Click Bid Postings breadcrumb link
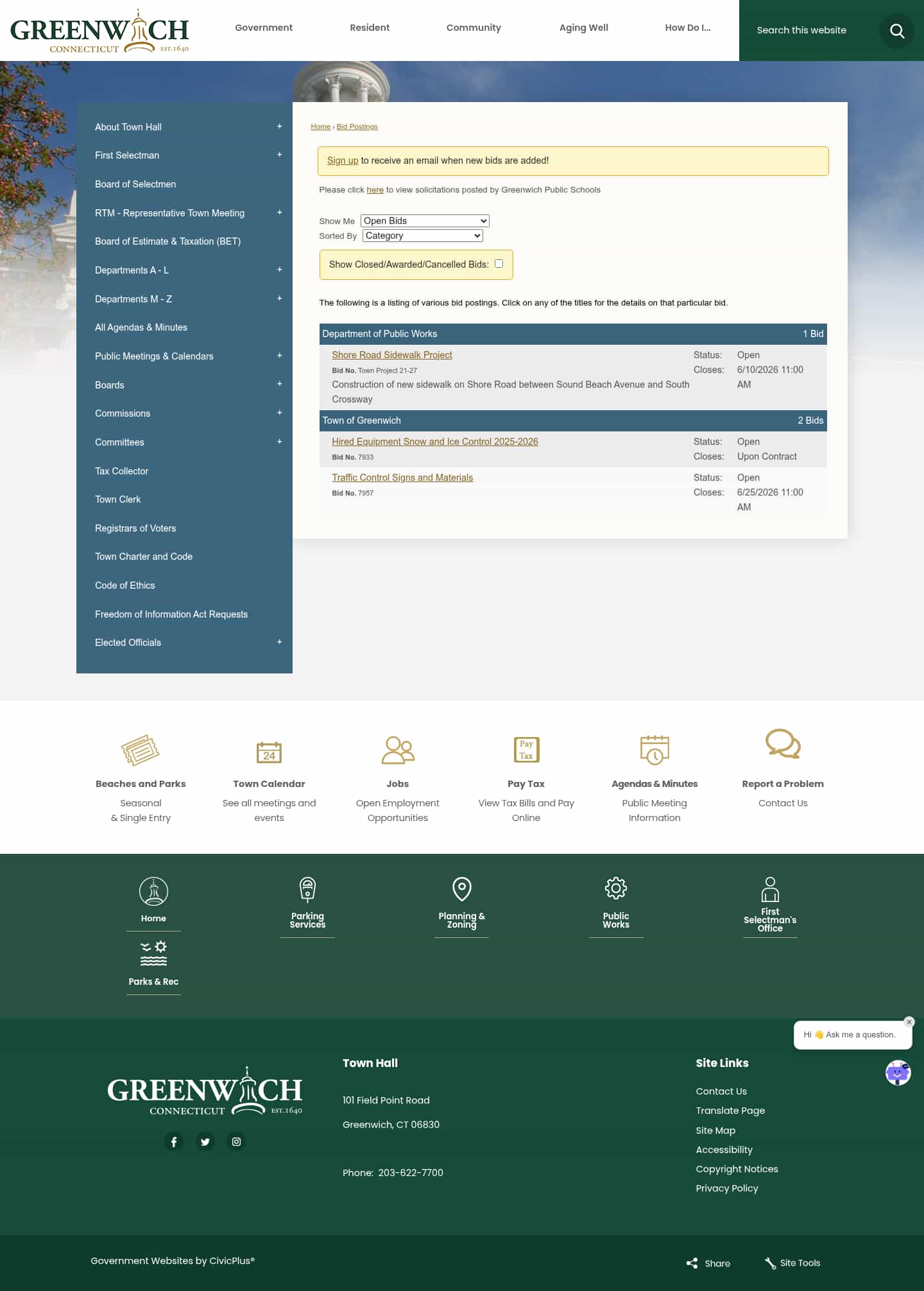 click(357, 126)
